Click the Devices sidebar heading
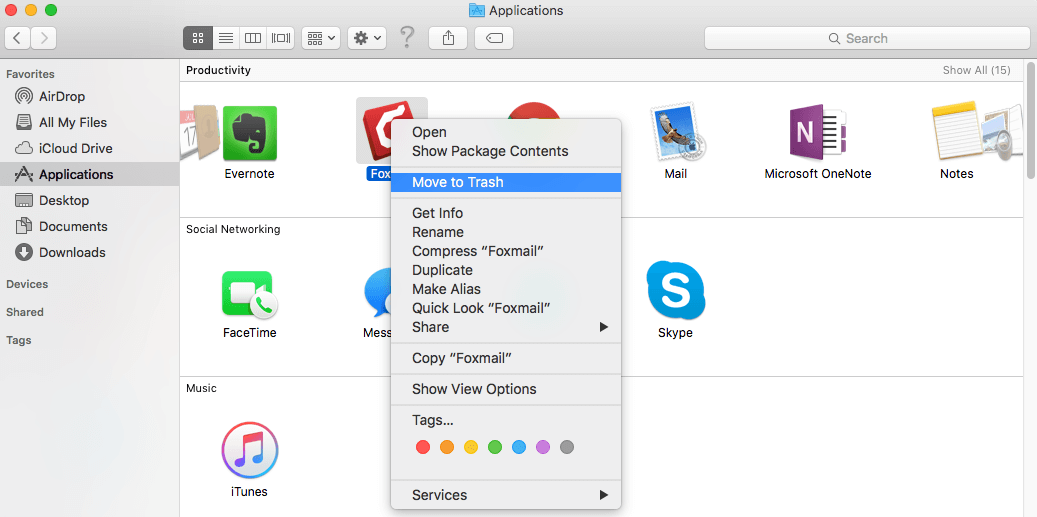 pos(27,284)
